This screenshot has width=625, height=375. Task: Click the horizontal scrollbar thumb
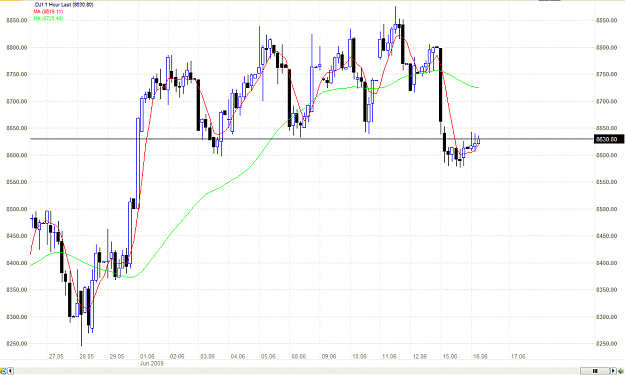click(x=595, y=371)
